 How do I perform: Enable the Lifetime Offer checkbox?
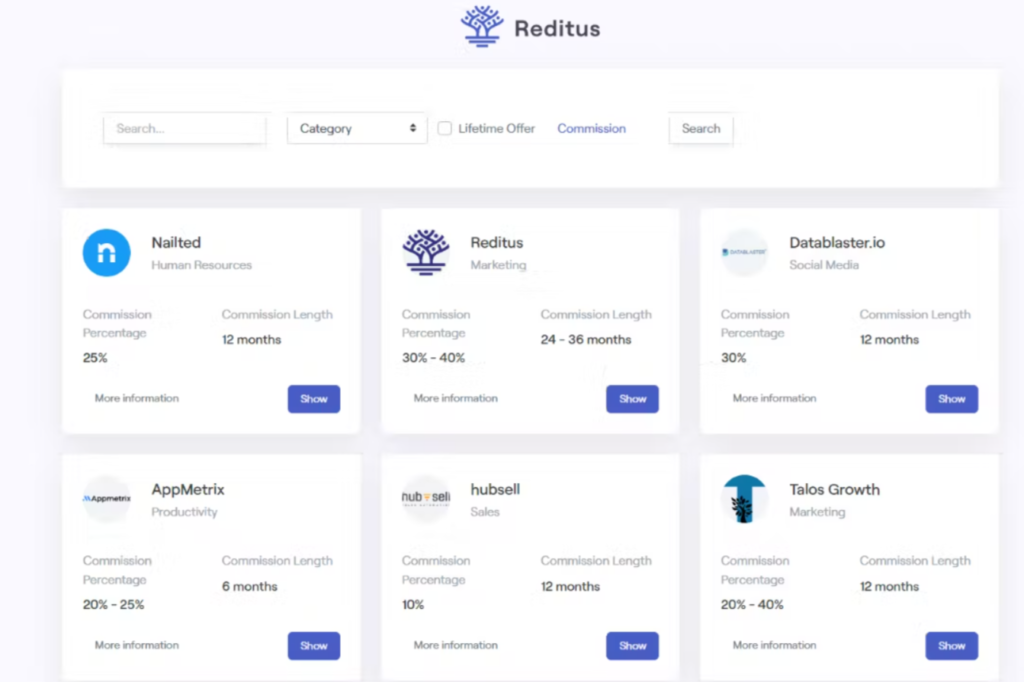click(445, 128)
